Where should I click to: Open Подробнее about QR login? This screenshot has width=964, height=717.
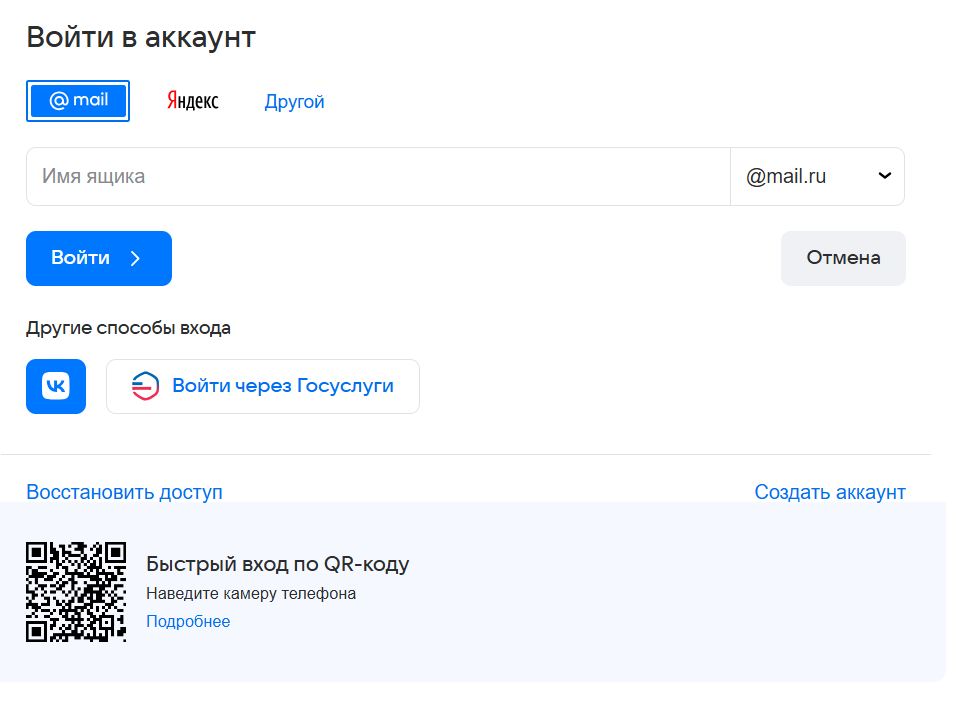pyautogui.click(x=187, y=621)
